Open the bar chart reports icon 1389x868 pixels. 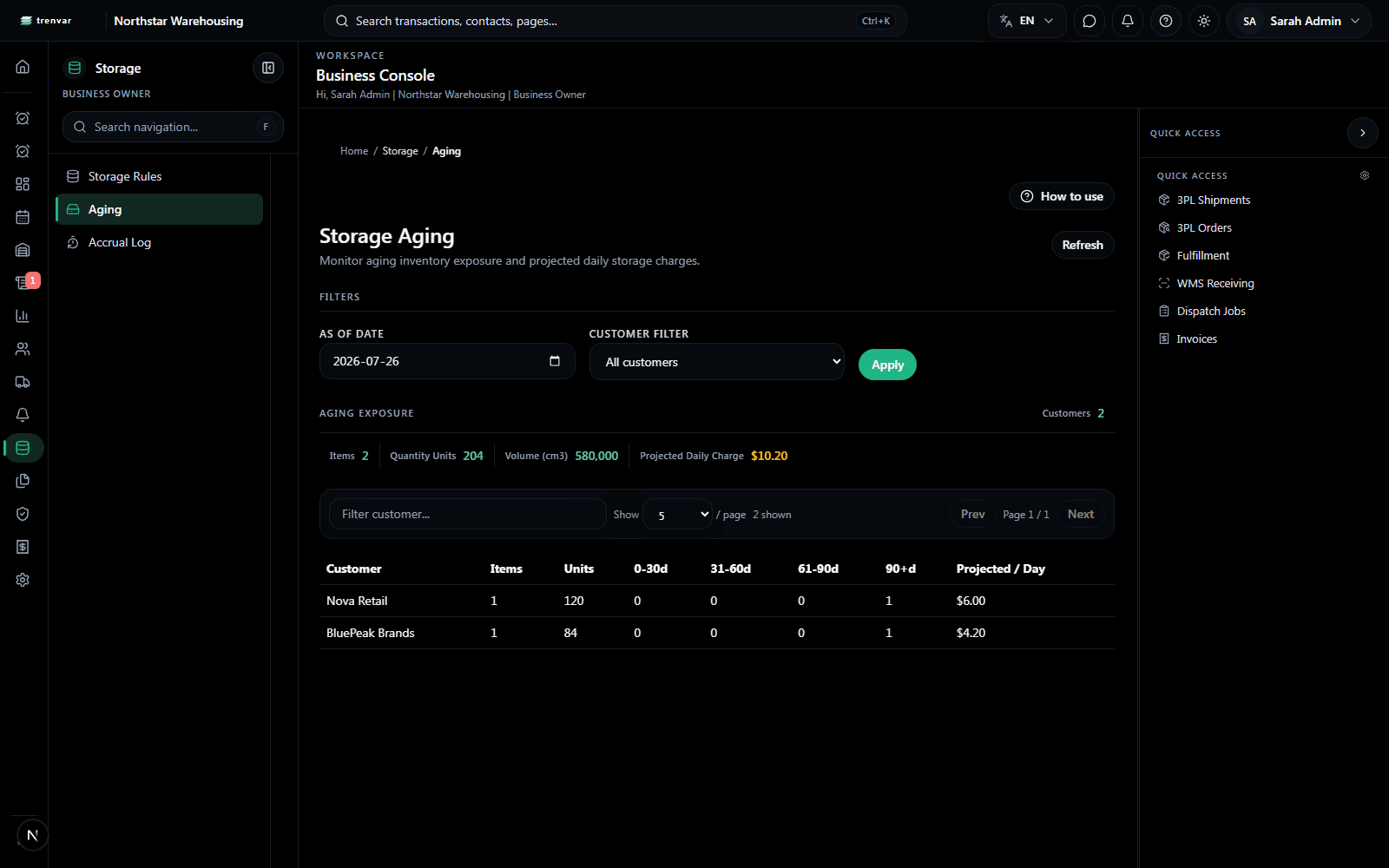coord(23,316)
